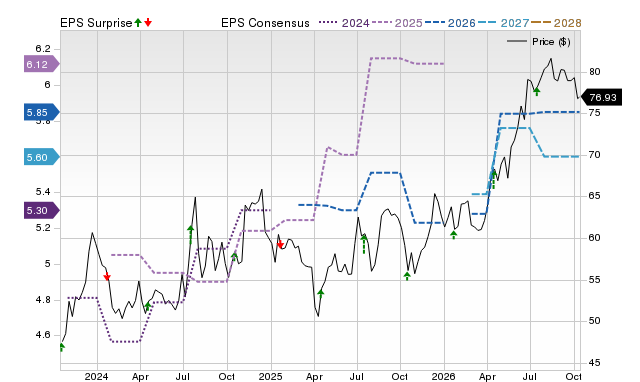Click green surprise arrow just after April 2025
The image size is (640, 382).
click(x=321, y=293)
